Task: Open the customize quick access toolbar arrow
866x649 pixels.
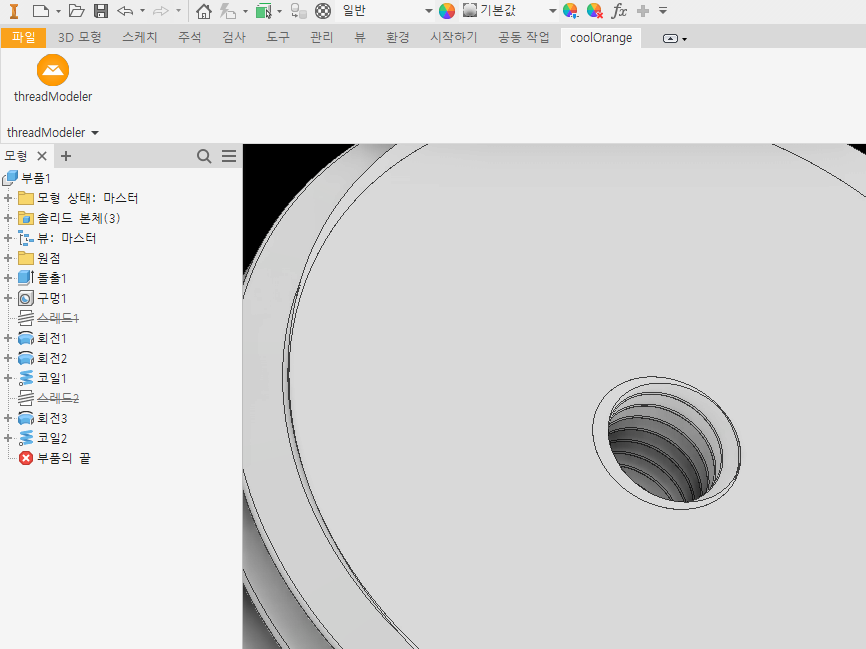Action: click(x=663, y=10)
